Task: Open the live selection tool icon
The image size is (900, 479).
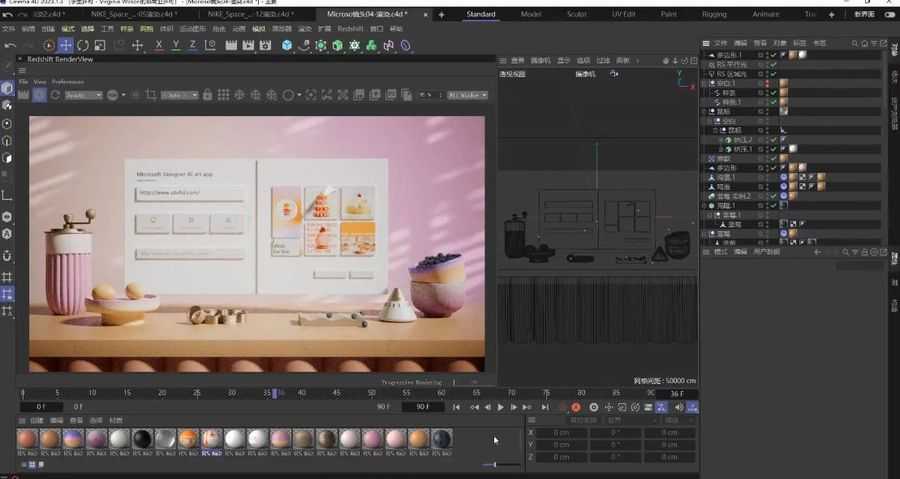Action: coord(49,45)
